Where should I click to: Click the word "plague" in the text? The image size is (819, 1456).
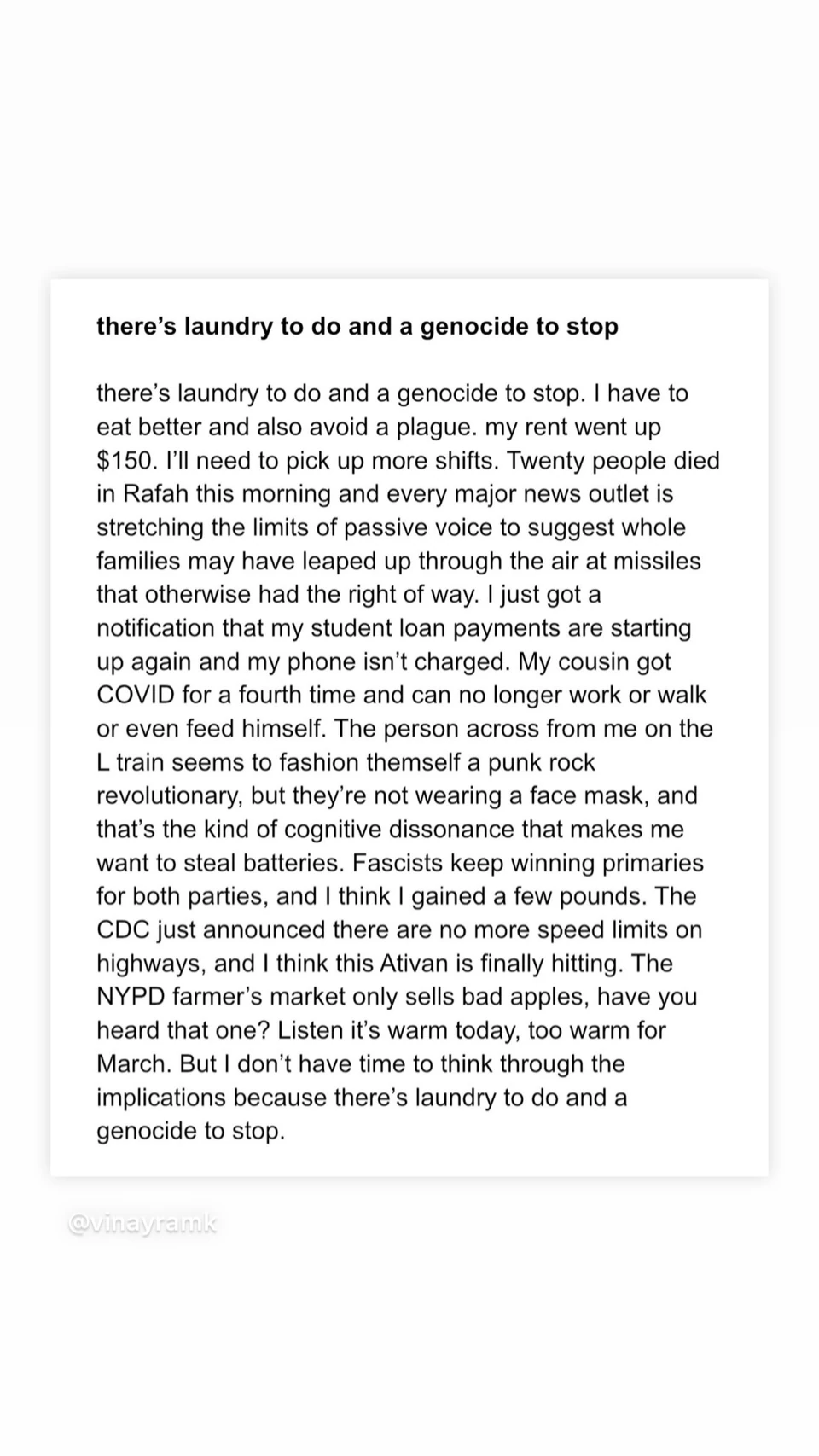pyautogui.click(x=428, y=427)
